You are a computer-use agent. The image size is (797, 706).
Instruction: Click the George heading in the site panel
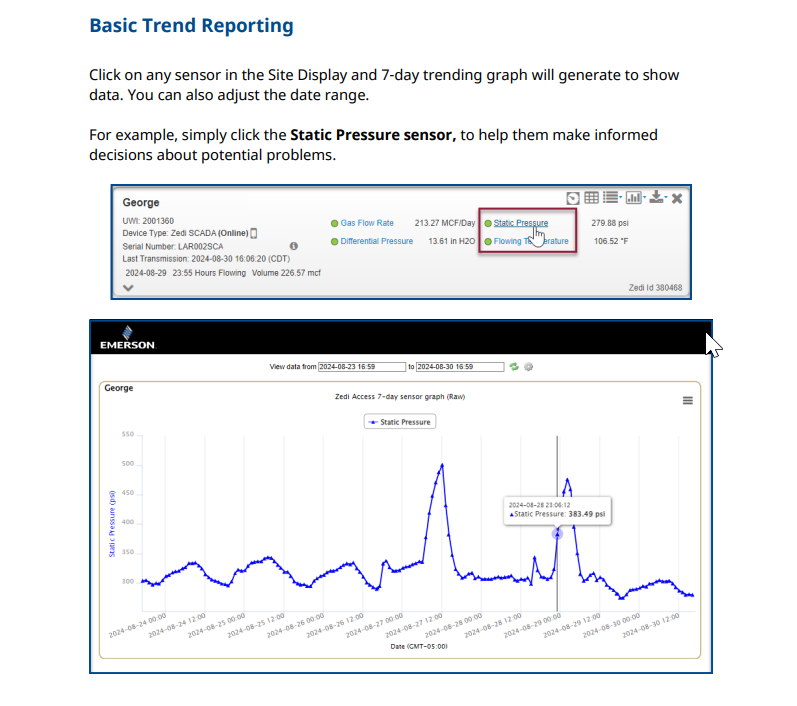[x=141, y=202]
